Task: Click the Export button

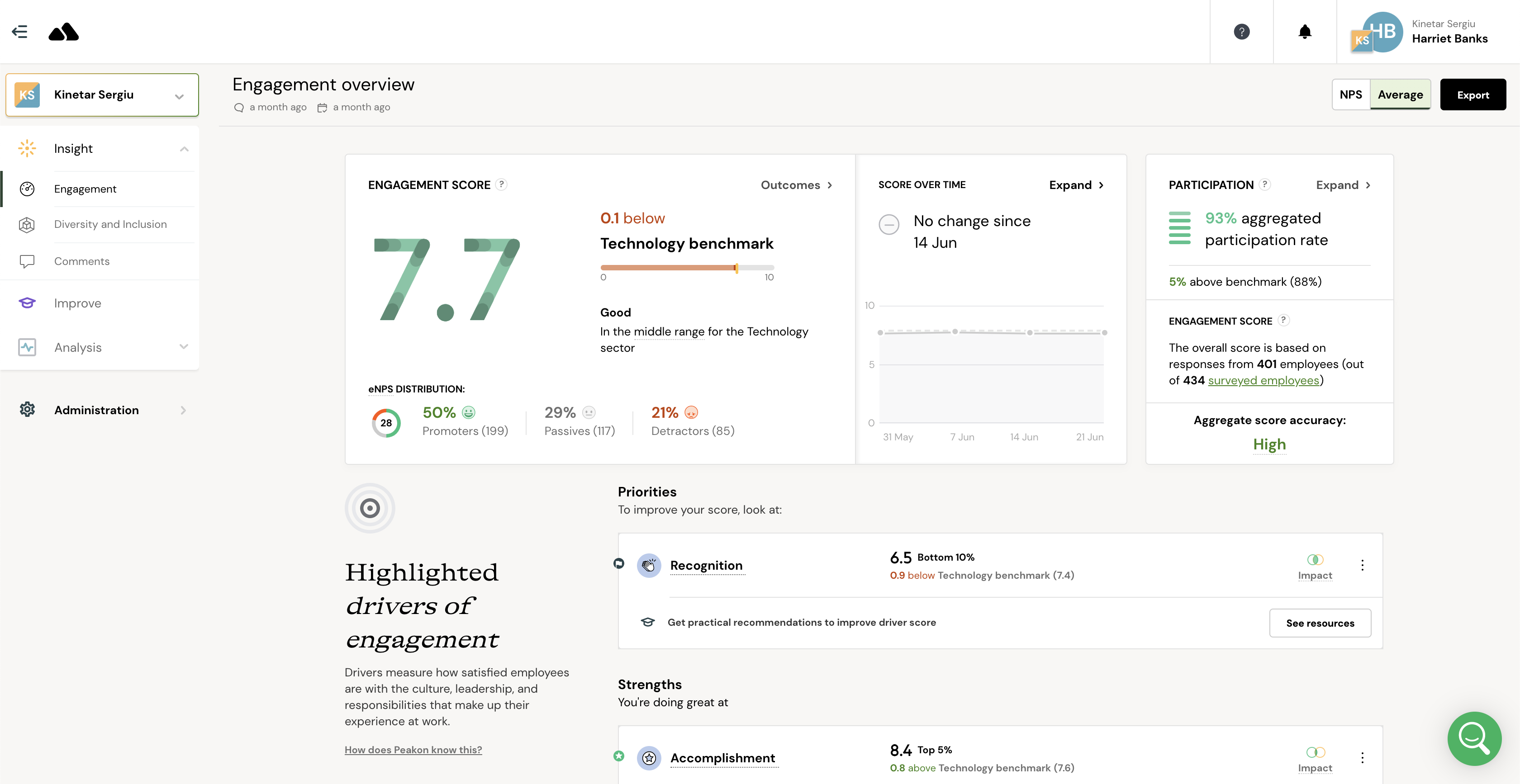Action: coord(1473,94)
